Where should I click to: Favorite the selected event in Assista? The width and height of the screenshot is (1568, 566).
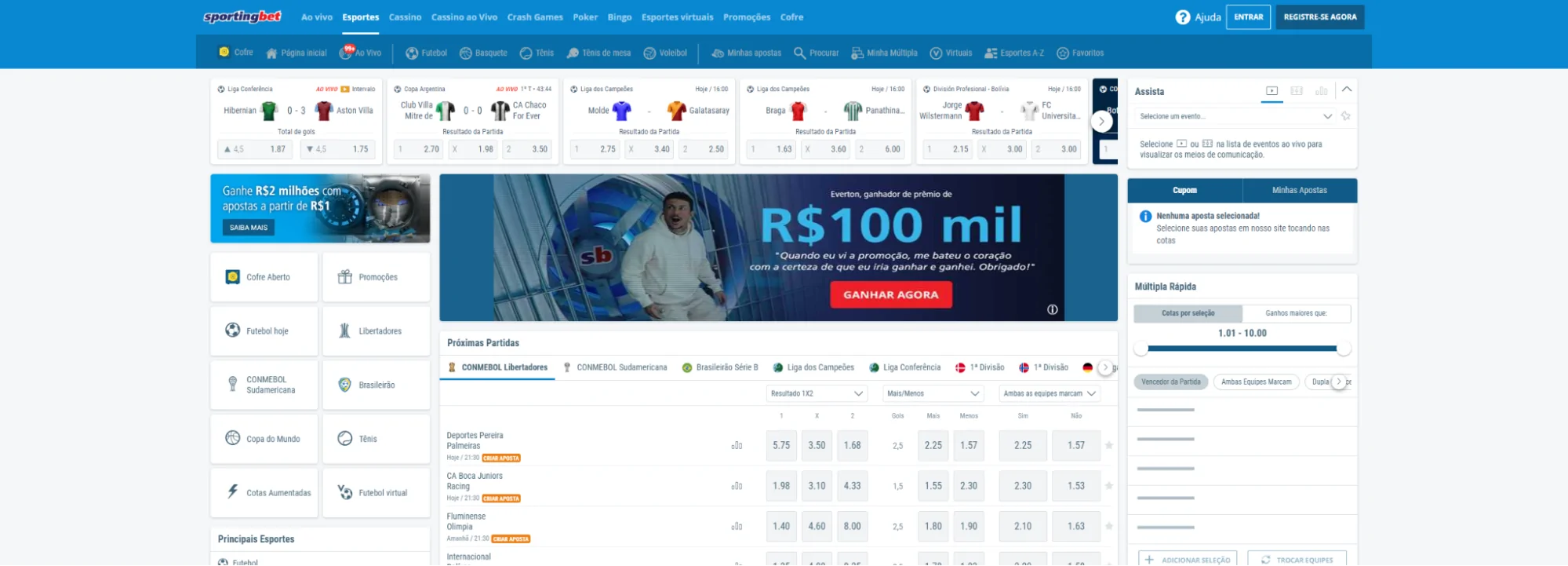point(1346,116)
